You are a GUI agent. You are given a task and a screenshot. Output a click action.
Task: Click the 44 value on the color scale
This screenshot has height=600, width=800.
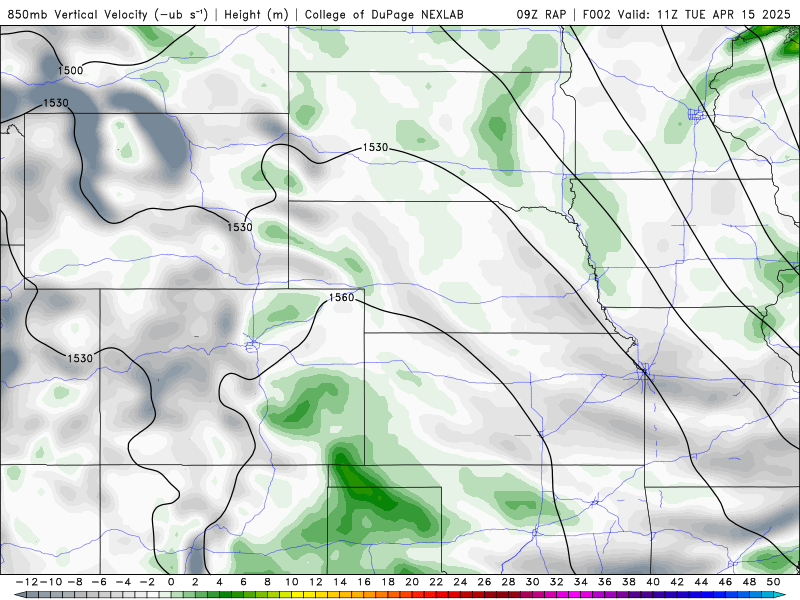(702, 582)
